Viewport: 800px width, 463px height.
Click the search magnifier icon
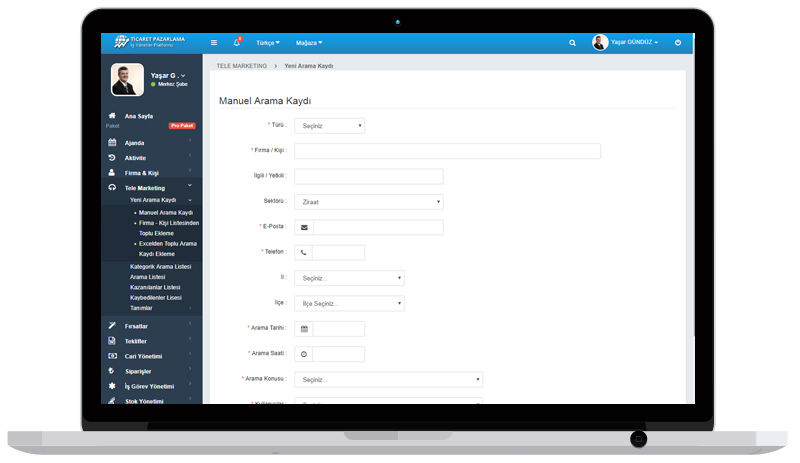pos(572,43)
